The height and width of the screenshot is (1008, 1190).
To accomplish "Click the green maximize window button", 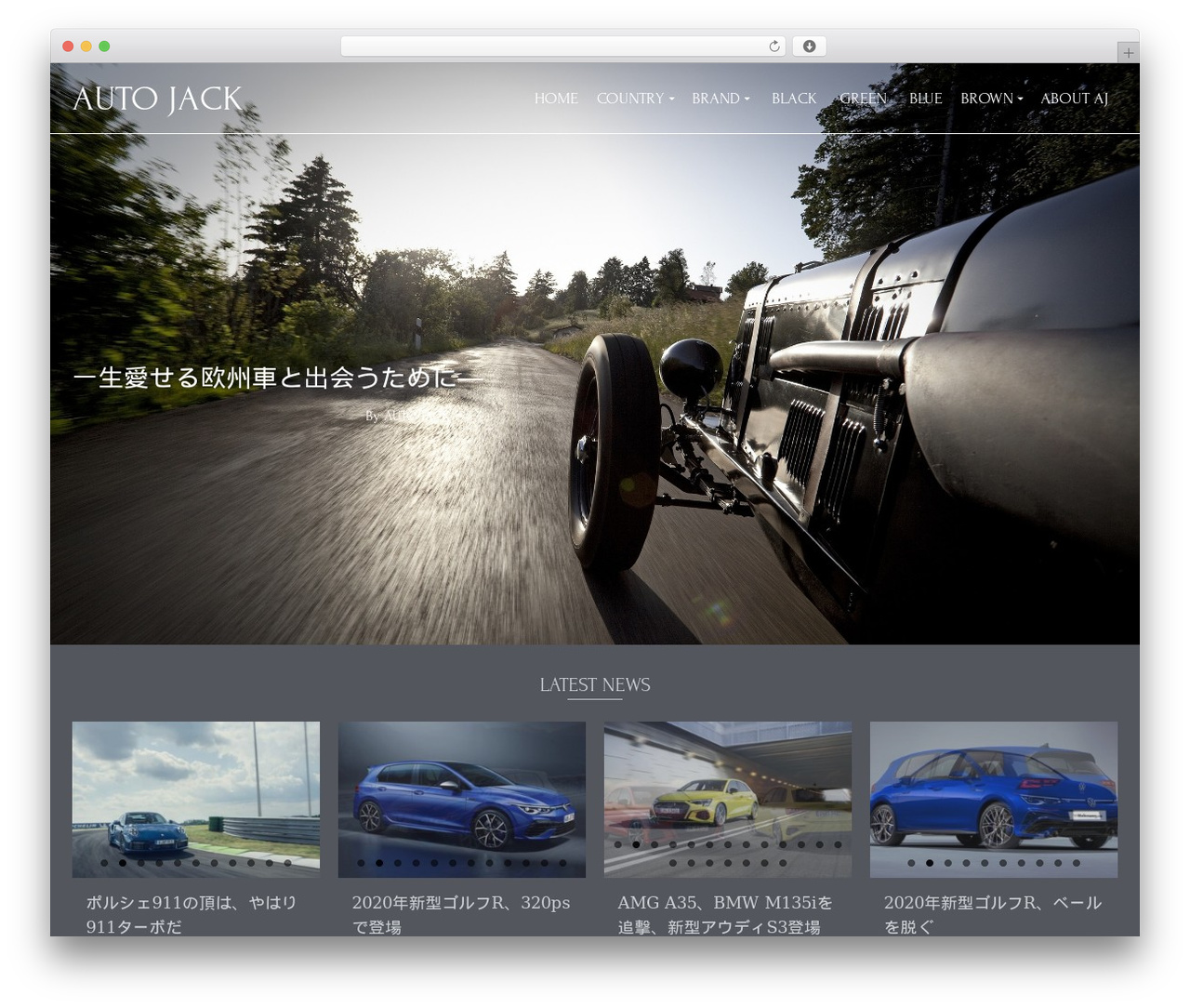I will [104, 46].
